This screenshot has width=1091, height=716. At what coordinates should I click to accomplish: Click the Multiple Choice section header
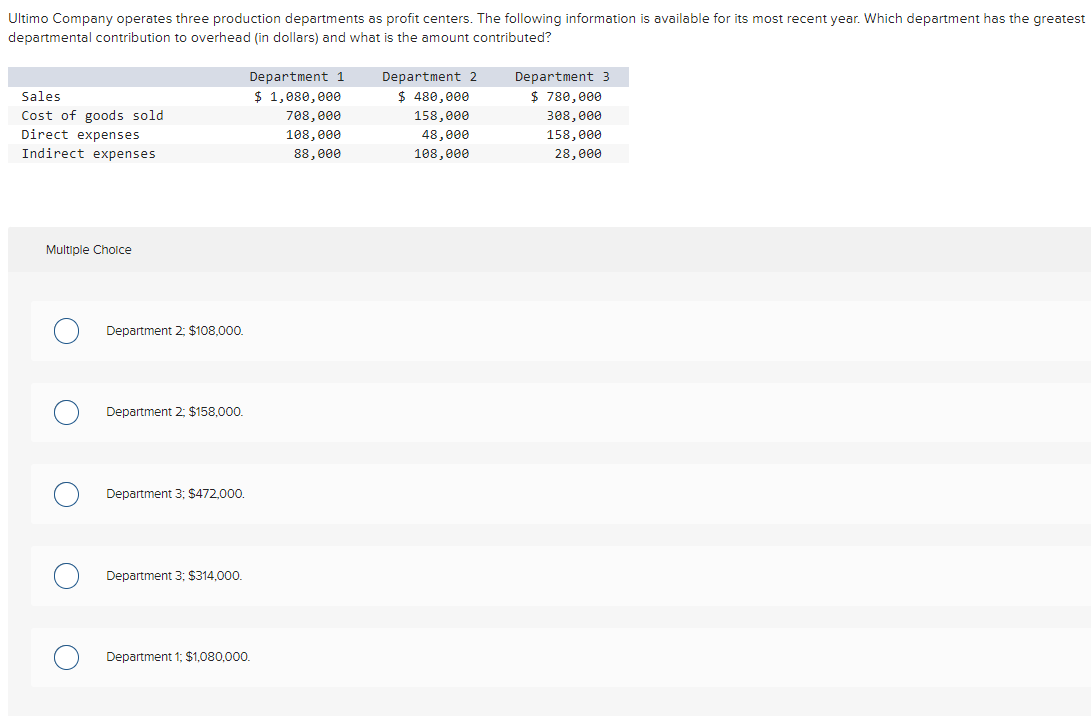pos(88,249)
